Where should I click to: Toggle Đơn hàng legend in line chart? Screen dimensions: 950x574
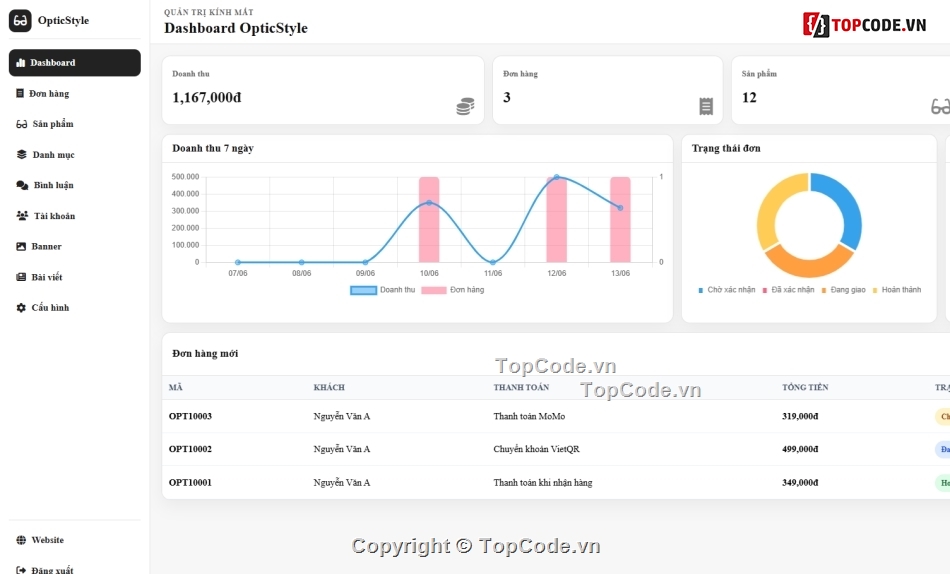(453, 290)
